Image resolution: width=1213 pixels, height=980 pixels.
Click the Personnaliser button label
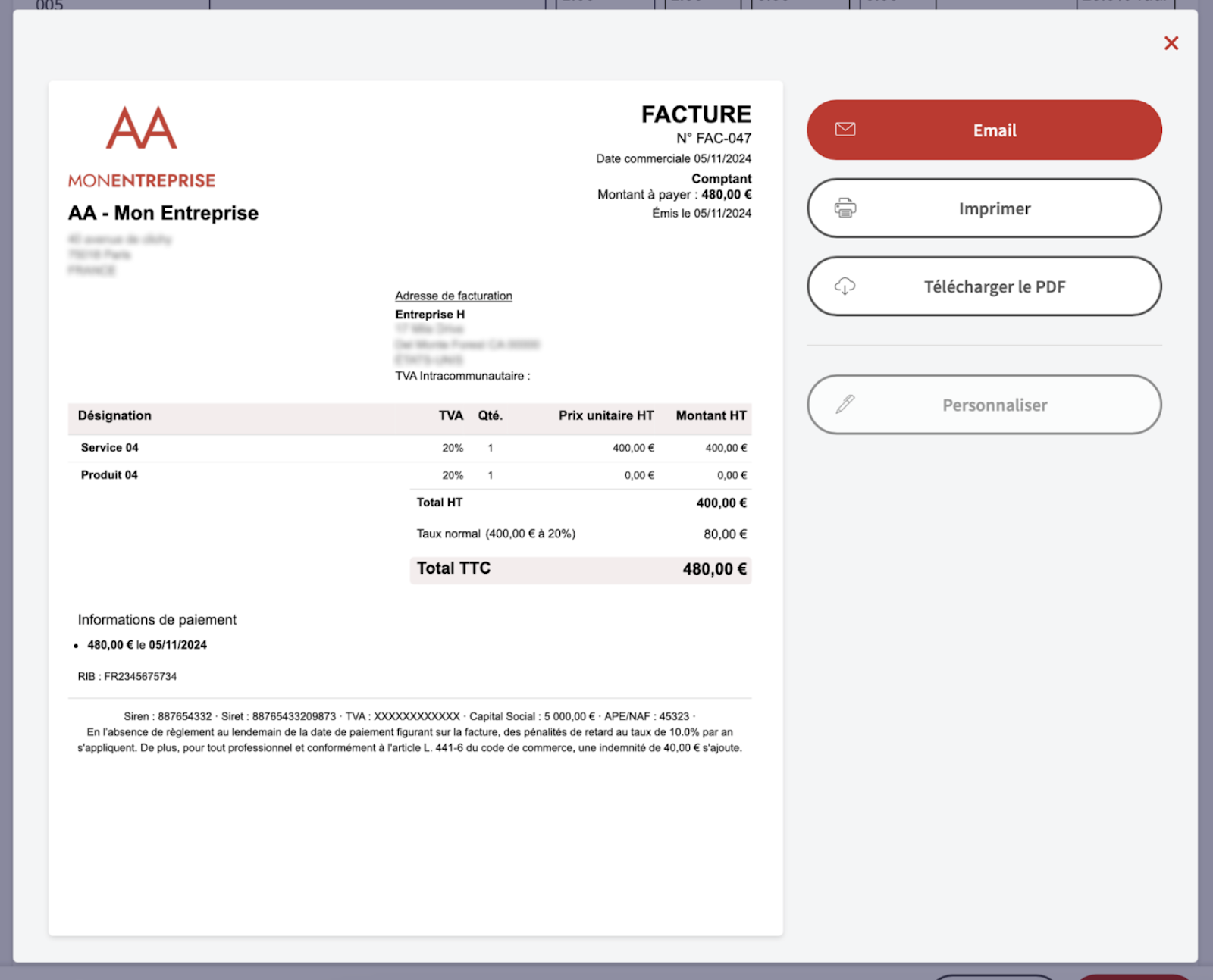click(x=995, y=405)
